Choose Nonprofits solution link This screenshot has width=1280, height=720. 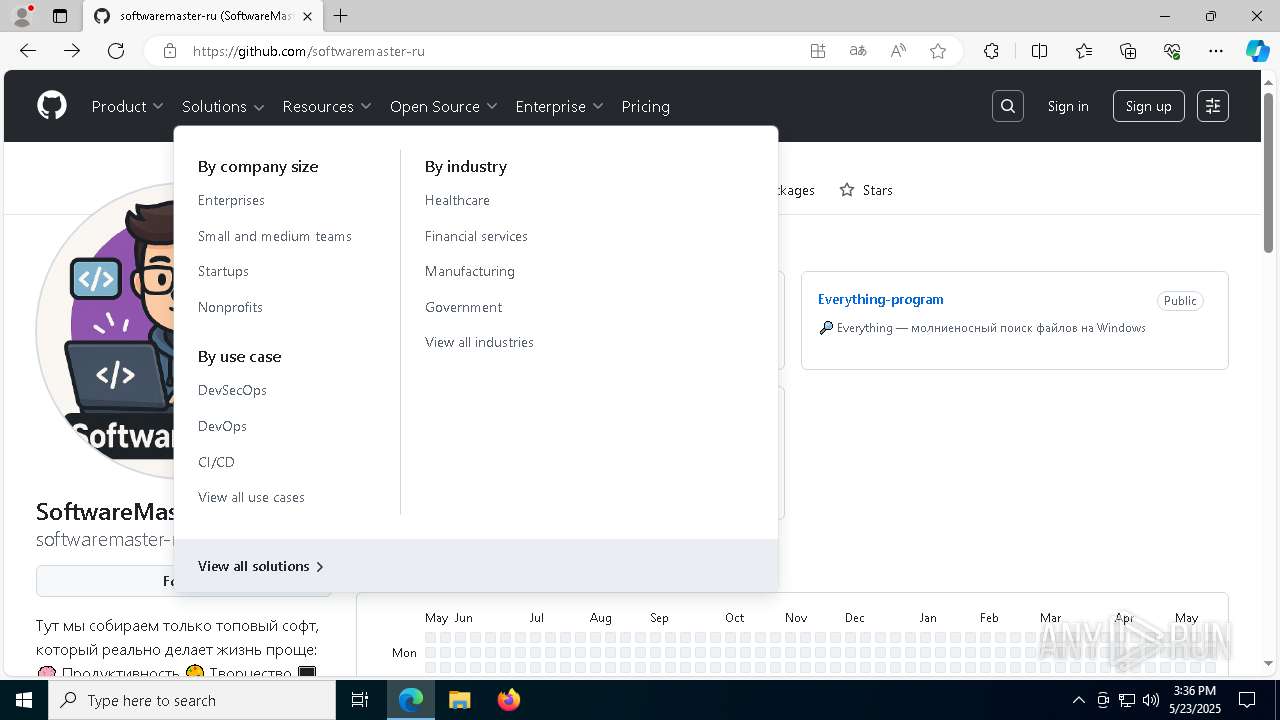[x=230, y=307]
